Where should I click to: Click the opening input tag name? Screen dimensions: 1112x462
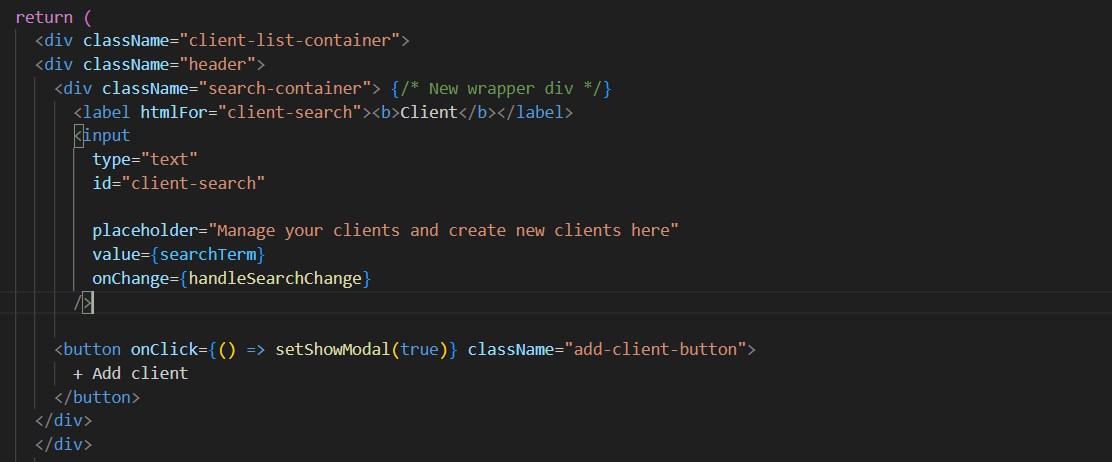click(106, 135)
